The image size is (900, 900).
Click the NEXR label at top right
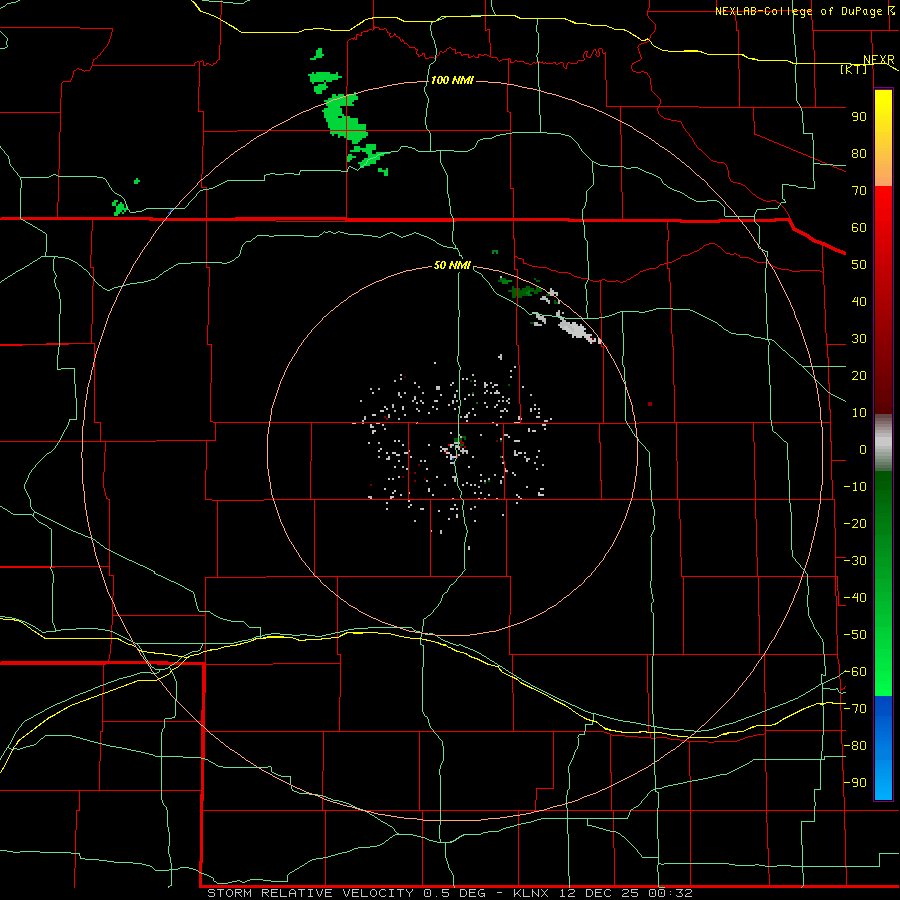click(x=879, y=60)
